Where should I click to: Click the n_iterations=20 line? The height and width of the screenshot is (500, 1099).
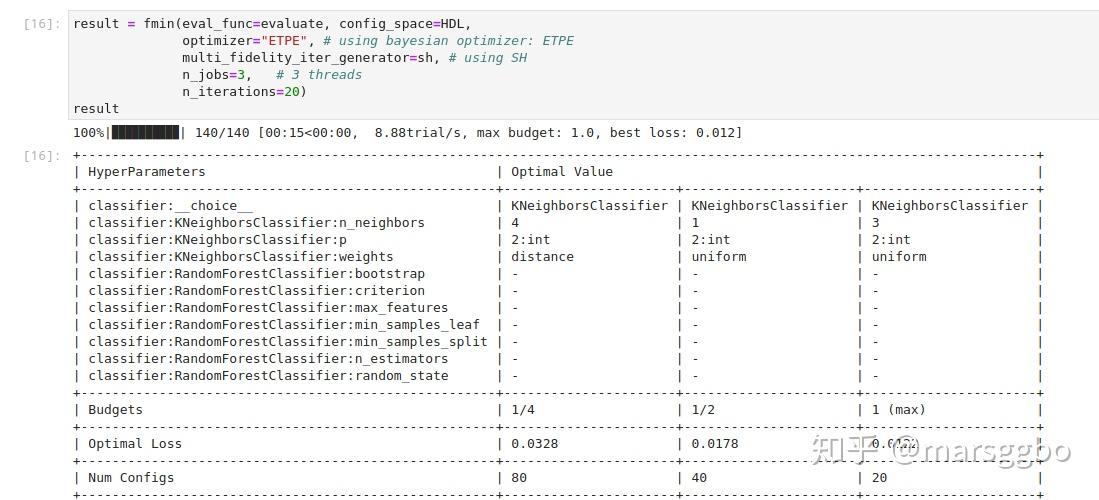pyautogui.click(x=245, y=91)
